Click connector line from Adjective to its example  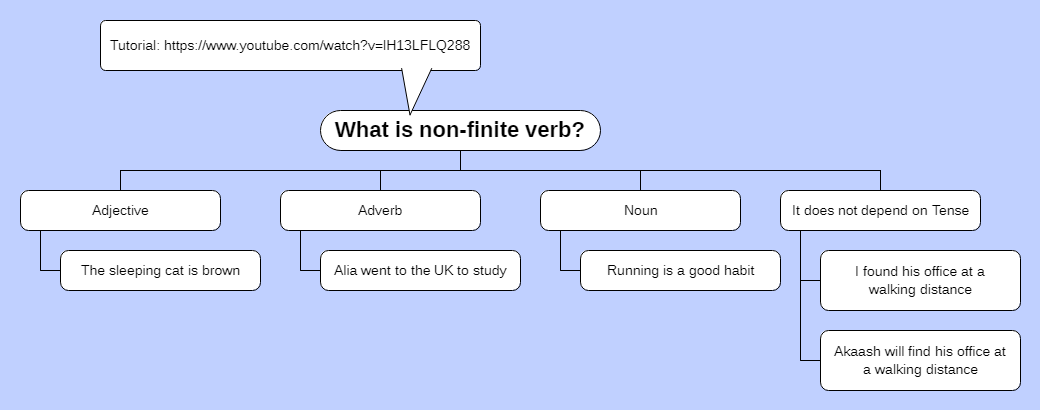[x=40, y=252]
